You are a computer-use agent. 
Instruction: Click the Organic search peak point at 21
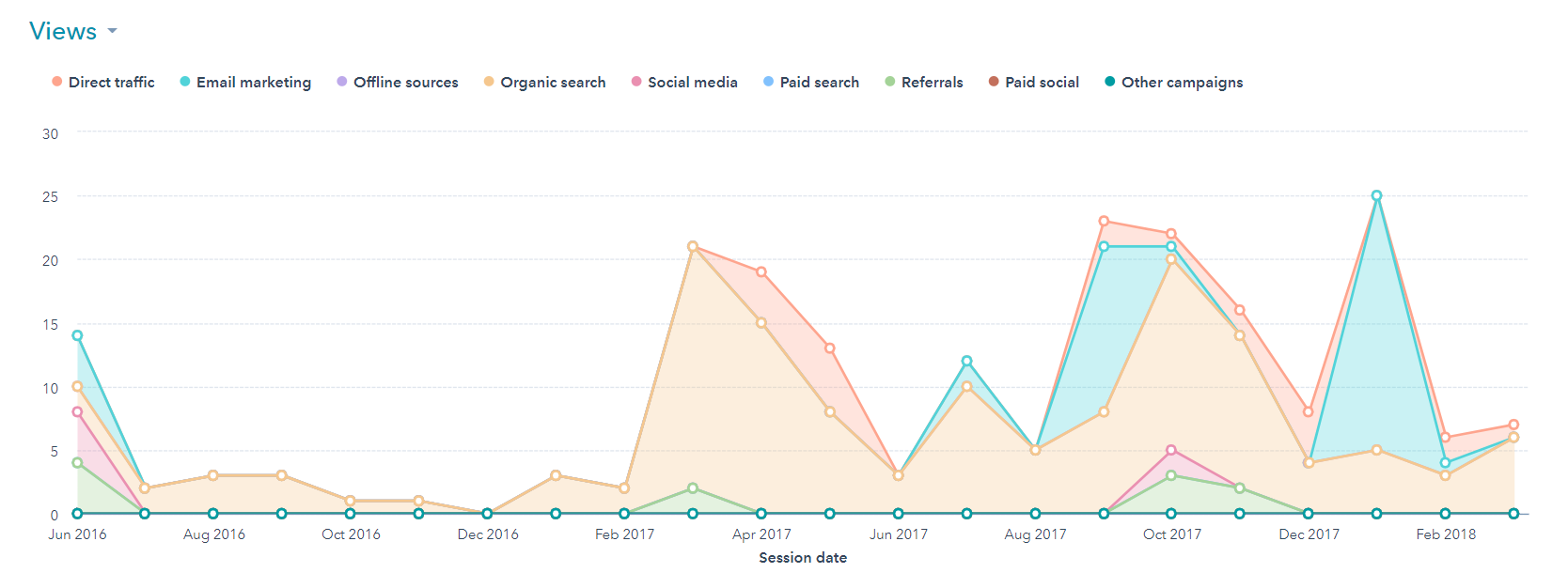coord(693,247)
